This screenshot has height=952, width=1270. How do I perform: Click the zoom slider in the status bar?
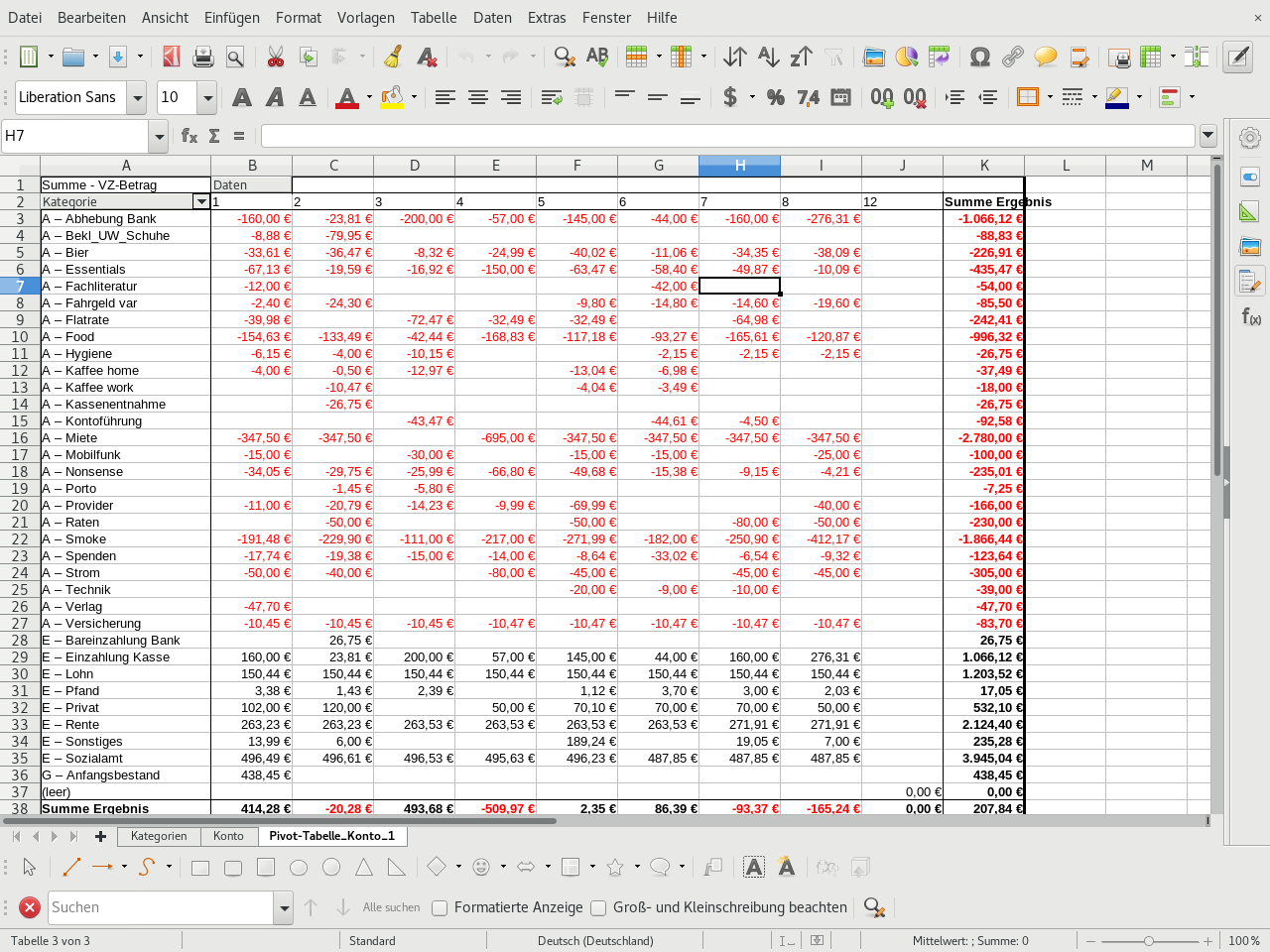1148,941
